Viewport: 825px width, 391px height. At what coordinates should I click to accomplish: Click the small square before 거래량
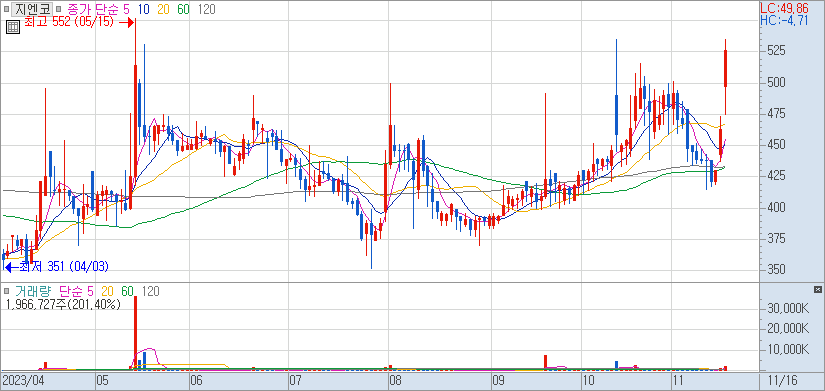6,291
